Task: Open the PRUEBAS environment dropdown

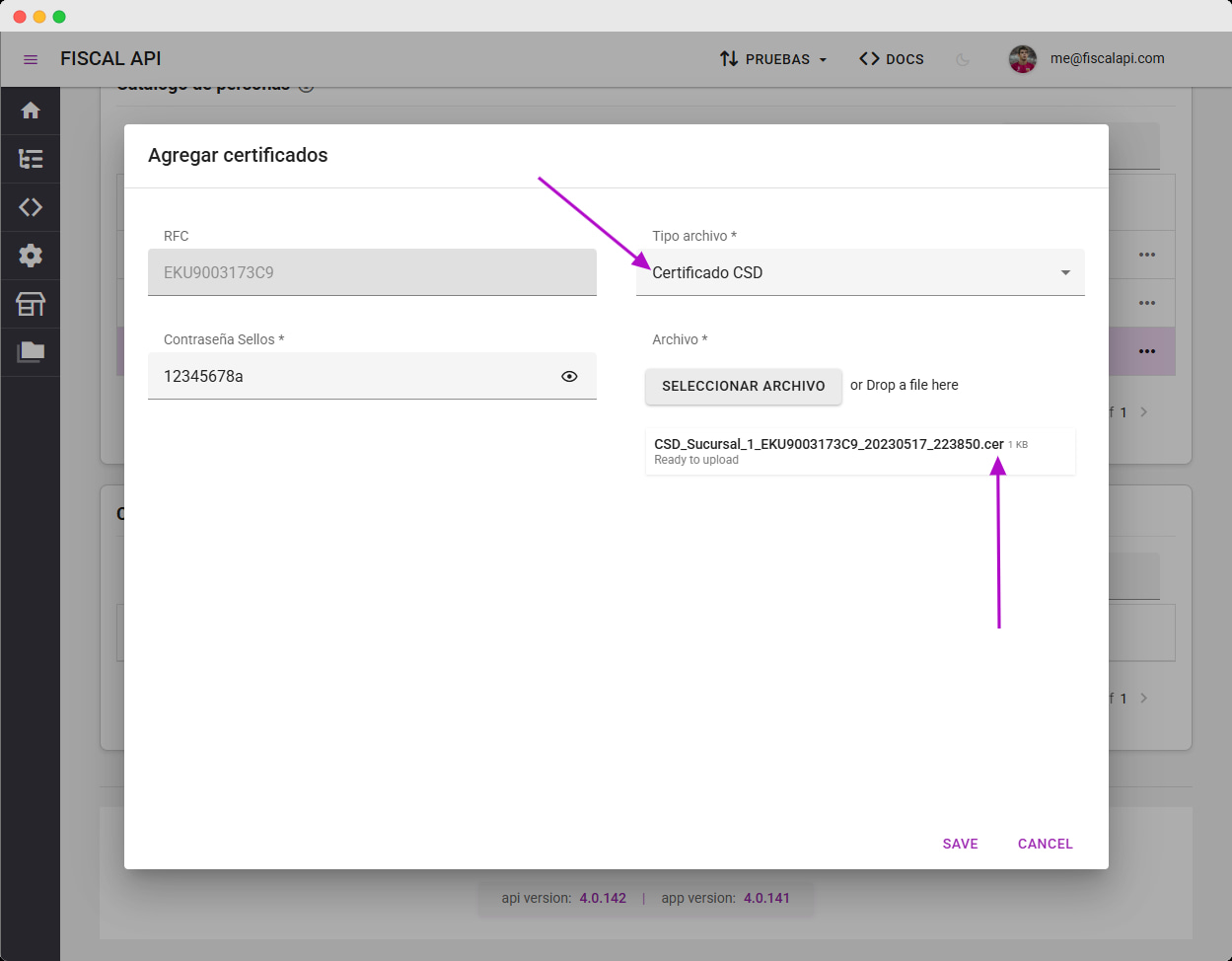Action: [x=772, y=59]
